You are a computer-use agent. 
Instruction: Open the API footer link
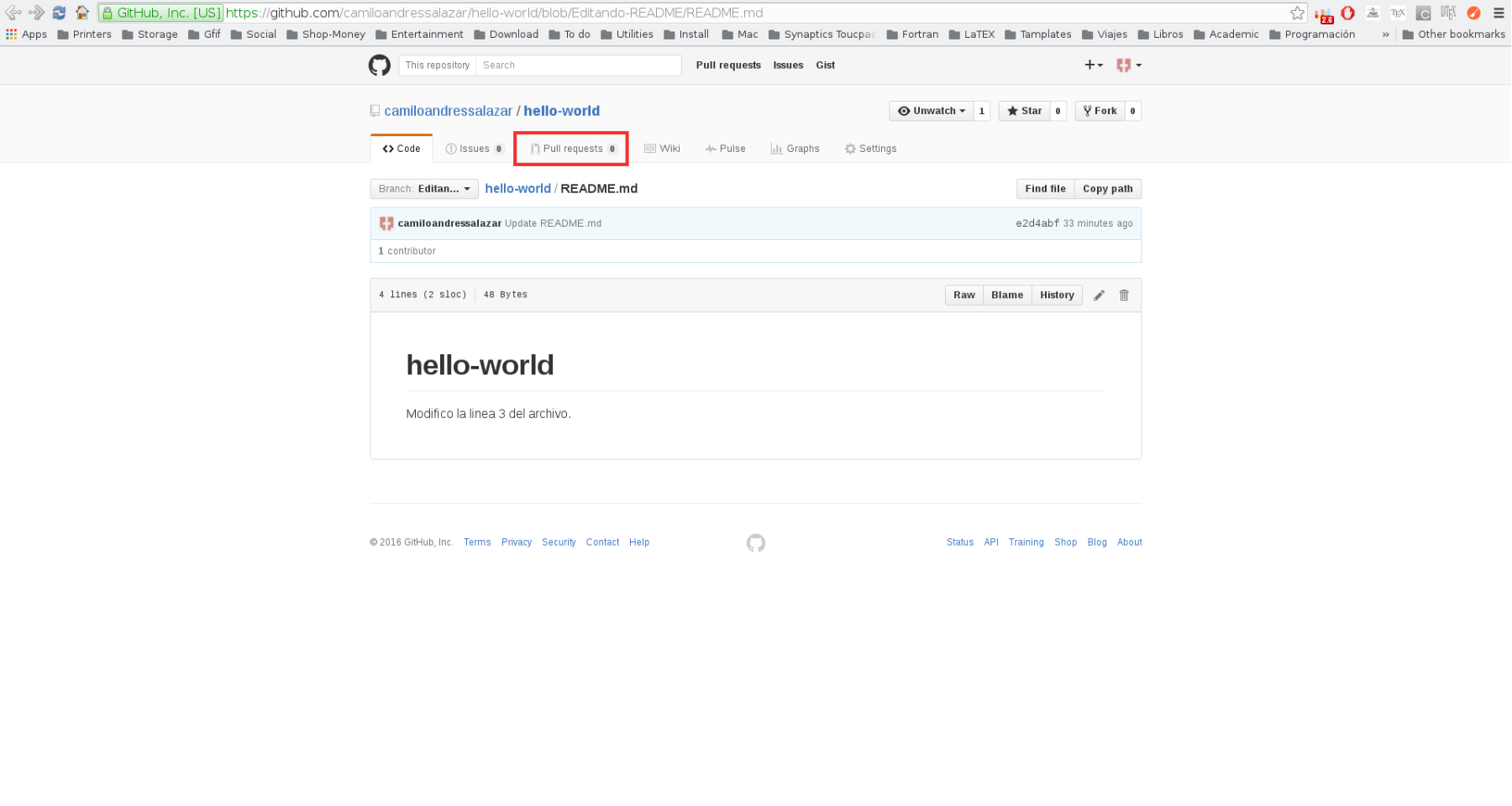[x=991, y=542]
